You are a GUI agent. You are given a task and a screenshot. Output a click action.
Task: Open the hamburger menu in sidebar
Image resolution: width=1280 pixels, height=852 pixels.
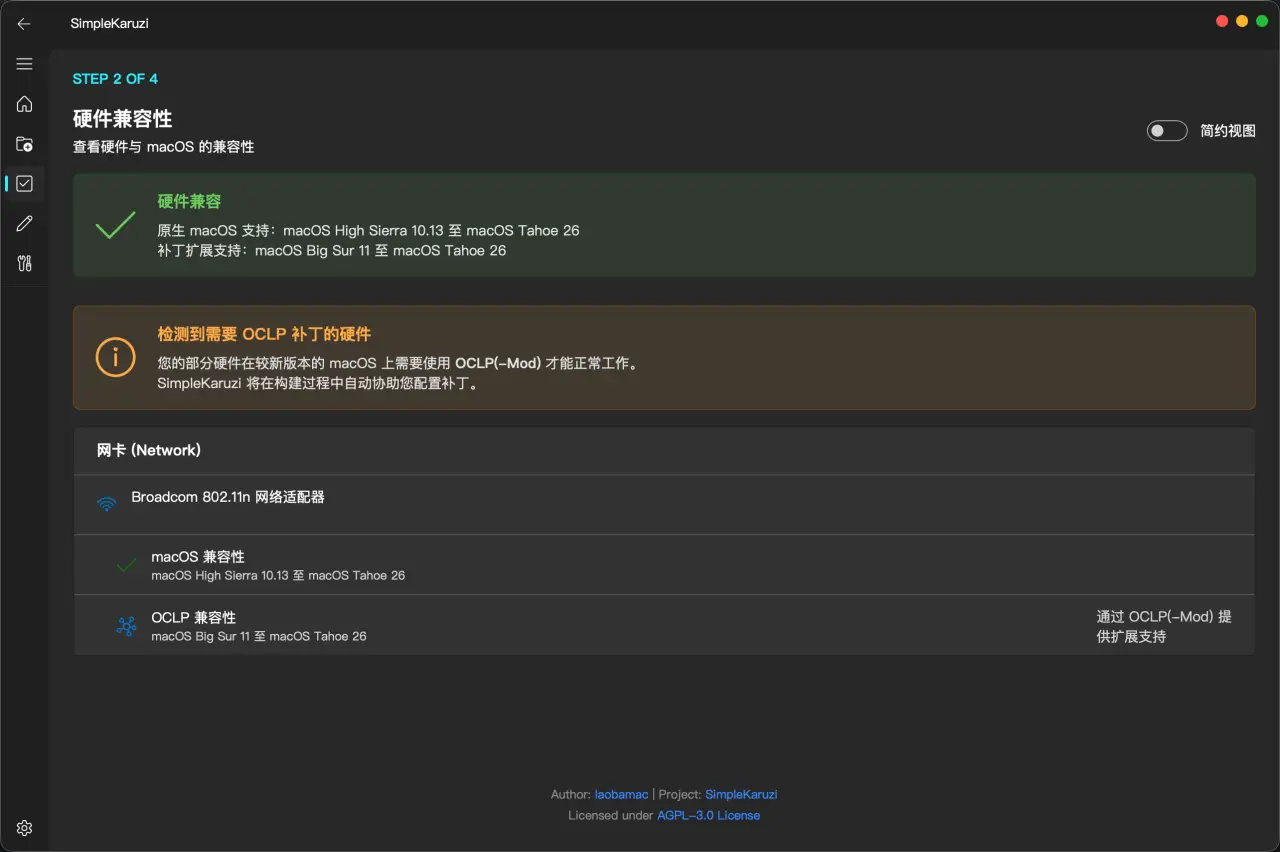24,64
